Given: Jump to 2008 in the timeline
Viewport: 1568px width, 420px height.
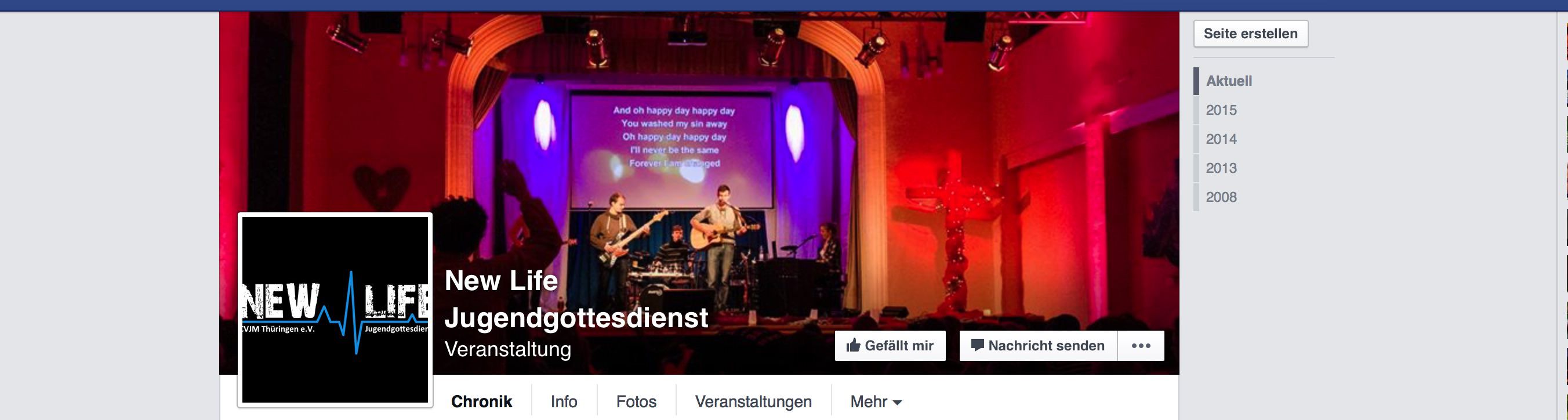Looking at the screenshot, I should [x=1221, y=197].
